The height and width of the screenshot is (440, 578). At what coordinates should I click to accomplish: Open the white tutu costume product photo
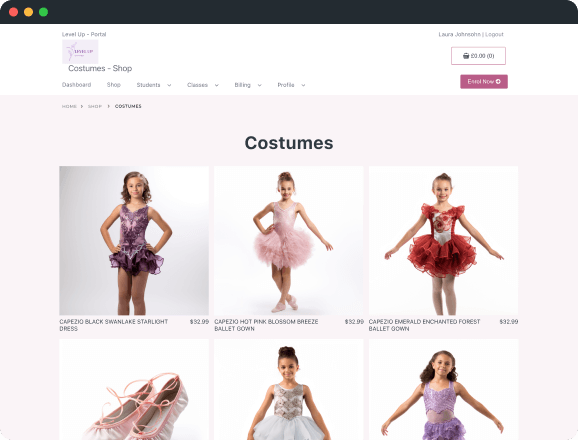289,389
